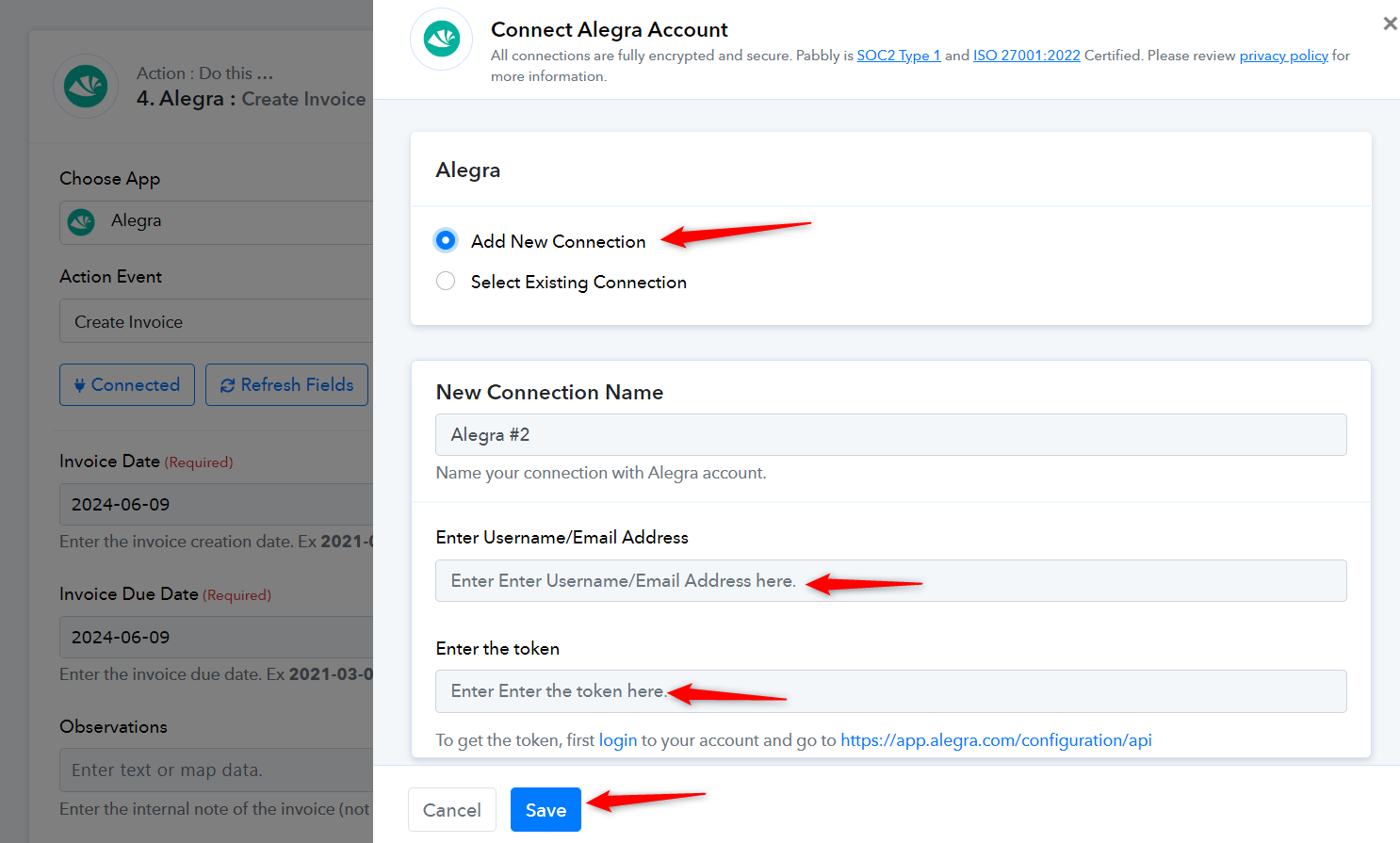1400x843 pixels.
Task: Focus the Username/Email Address input
Action: click(890, 580)
